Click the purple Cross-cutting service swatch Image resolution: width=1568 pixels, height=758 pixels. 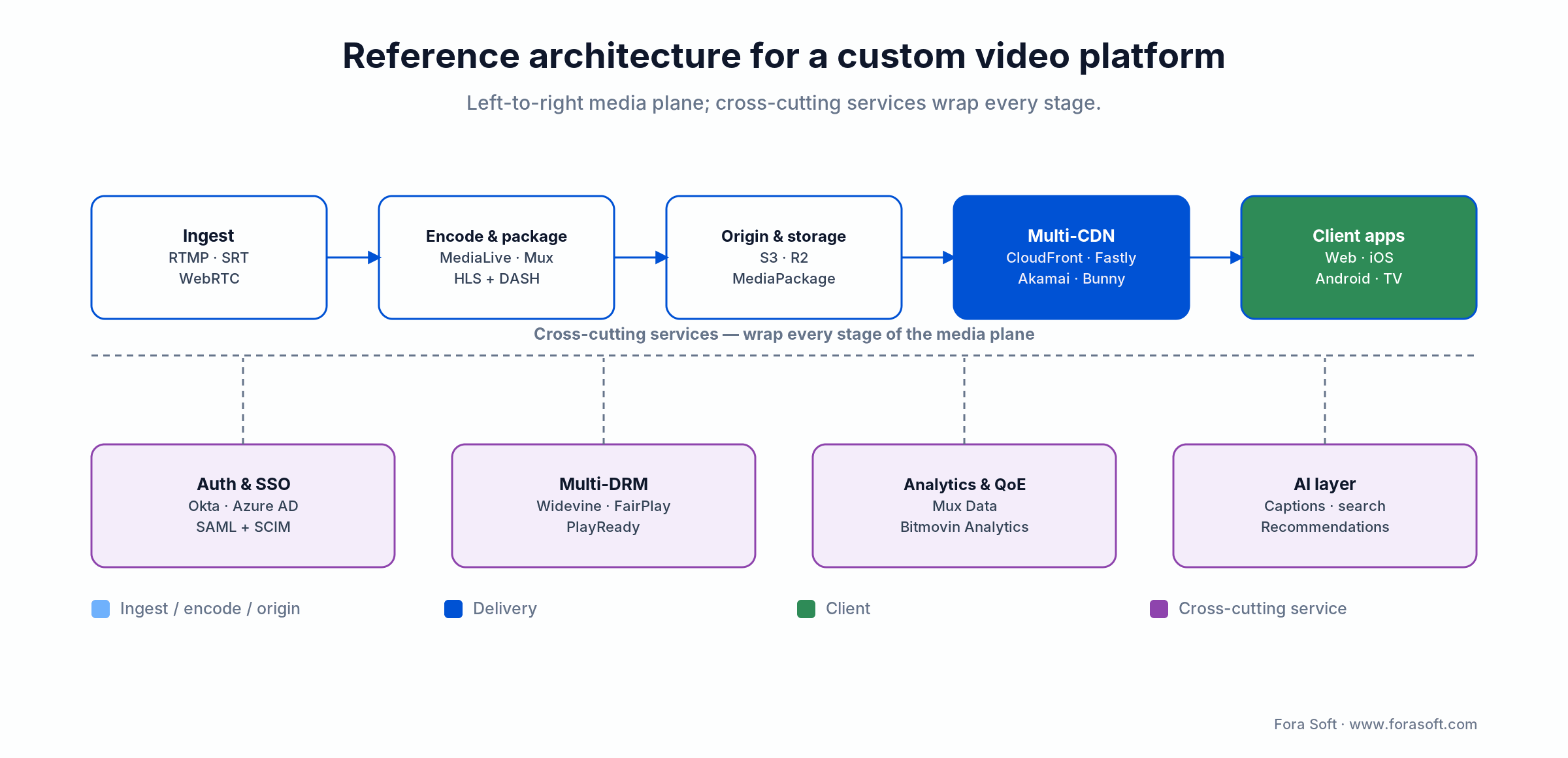(x=1159, y=609)
